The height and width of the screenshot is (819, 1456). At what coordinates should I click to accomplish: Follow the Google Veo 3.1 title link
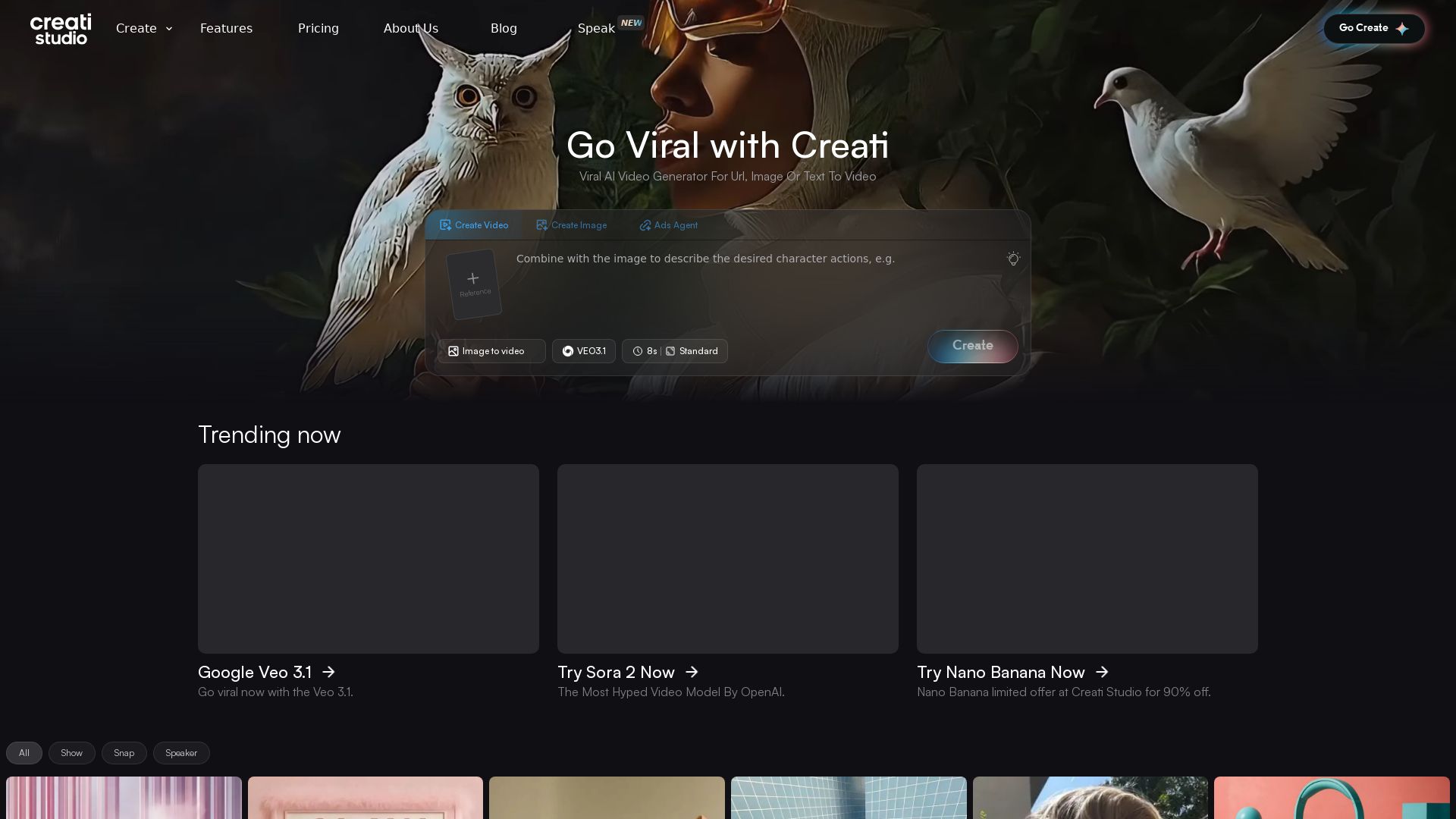(x=266, y=673)
